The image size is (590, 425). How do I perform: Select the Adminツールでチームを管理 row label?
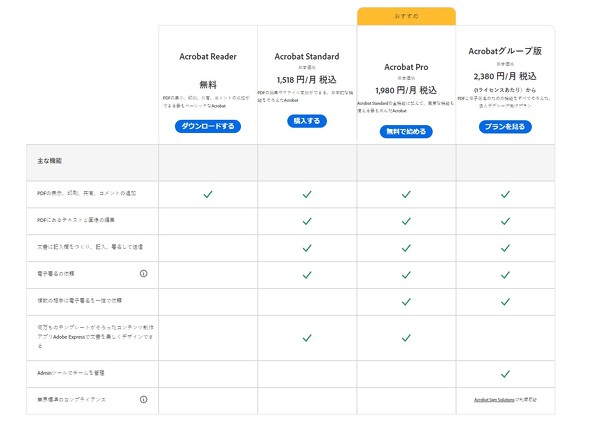click(x=71, y=373)
